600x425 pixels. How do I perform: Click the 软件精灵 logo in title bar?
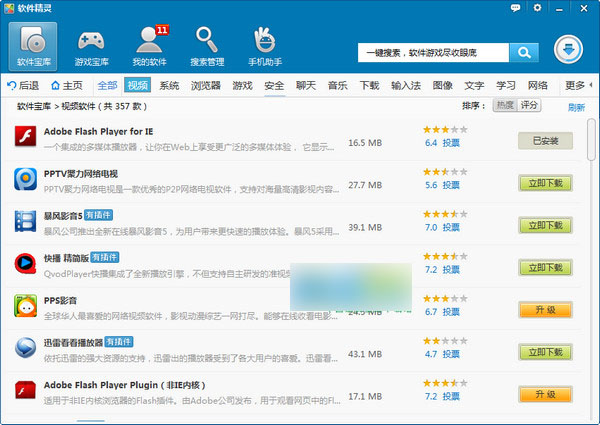coord(8,8)
